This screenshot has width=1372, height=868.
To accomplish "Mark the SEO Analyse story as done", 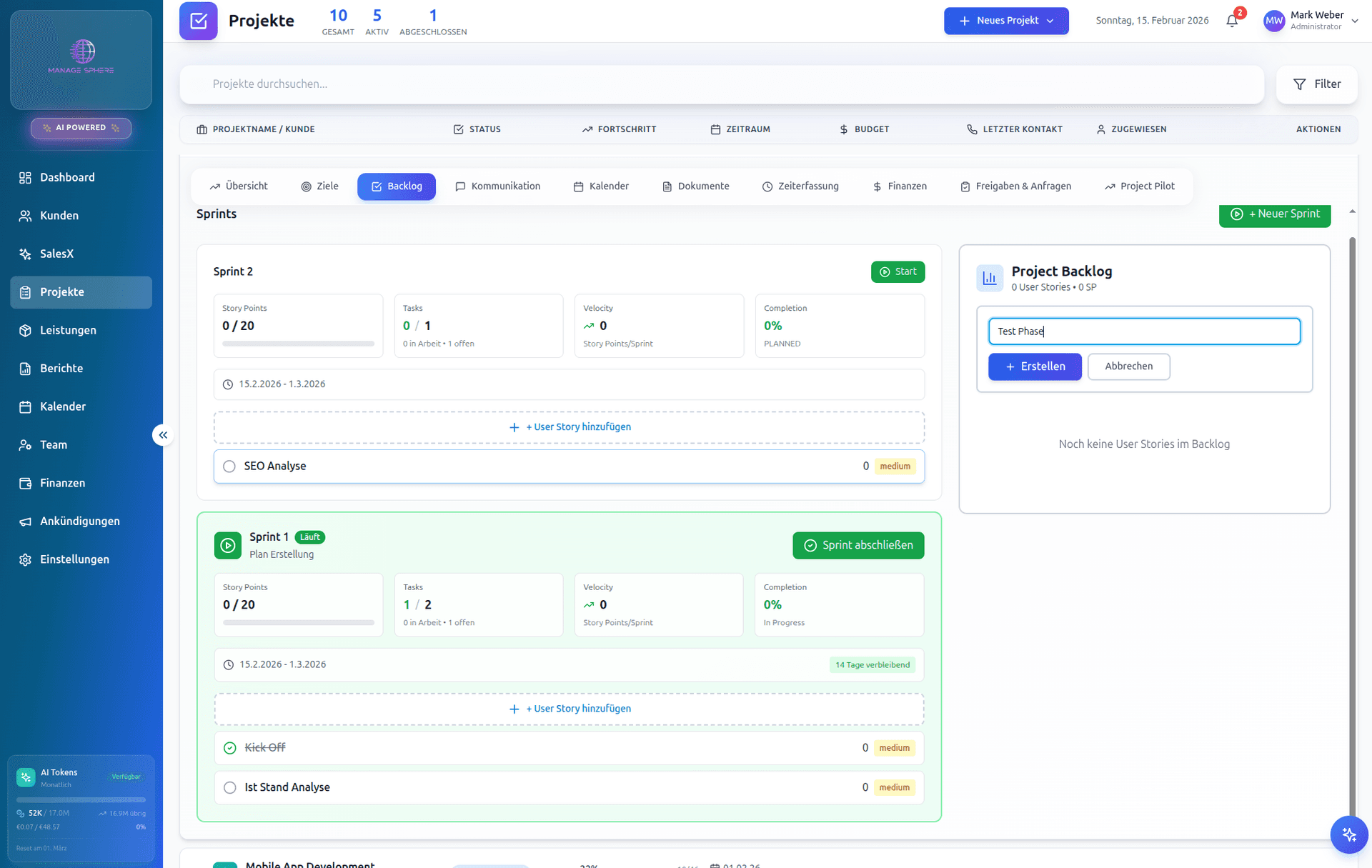I will (229, 466).
